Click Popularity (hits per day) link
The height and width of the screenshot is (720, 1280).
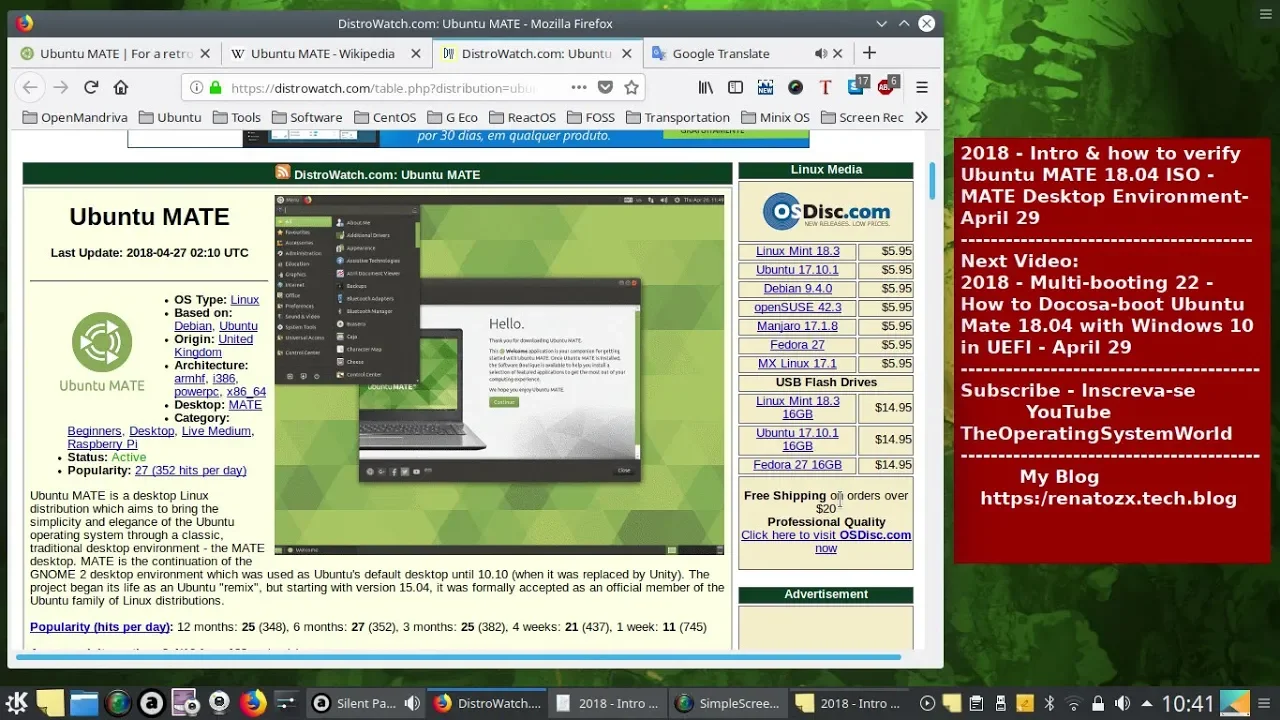tap(101, 627)
